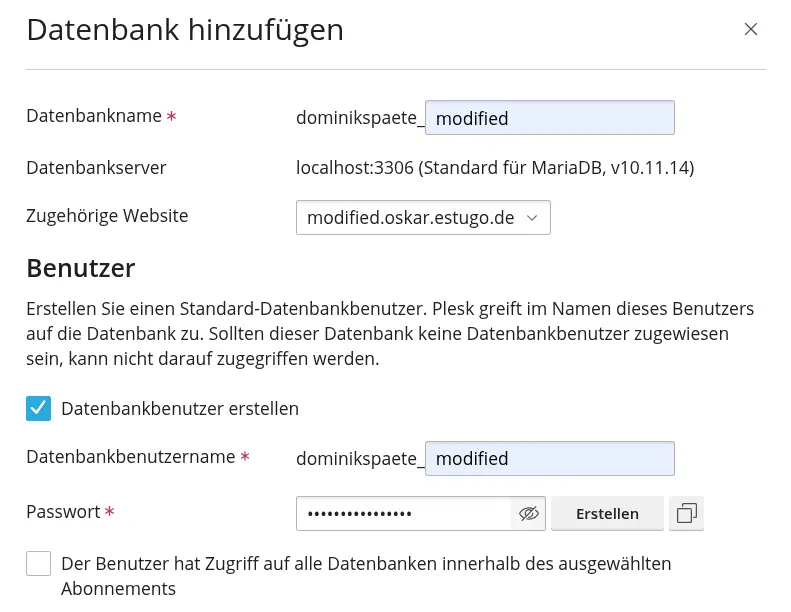Screen dimensions: 791x612
Task: Open the Zugehörige Website dropdown
Action: point(423,217)
